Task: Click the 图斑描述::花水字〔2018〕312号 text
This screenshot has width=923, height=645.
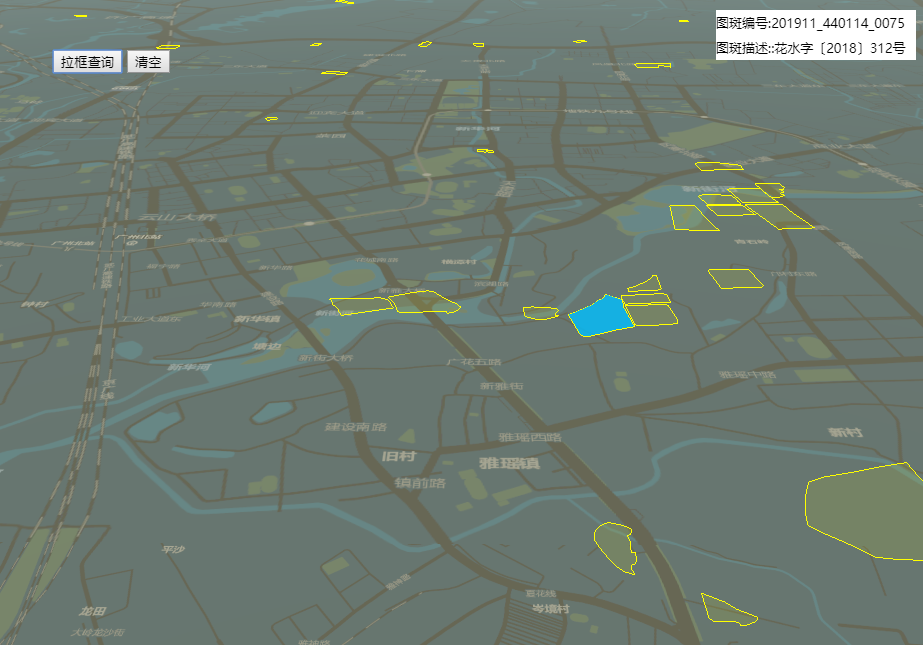Action: (810, 48)
